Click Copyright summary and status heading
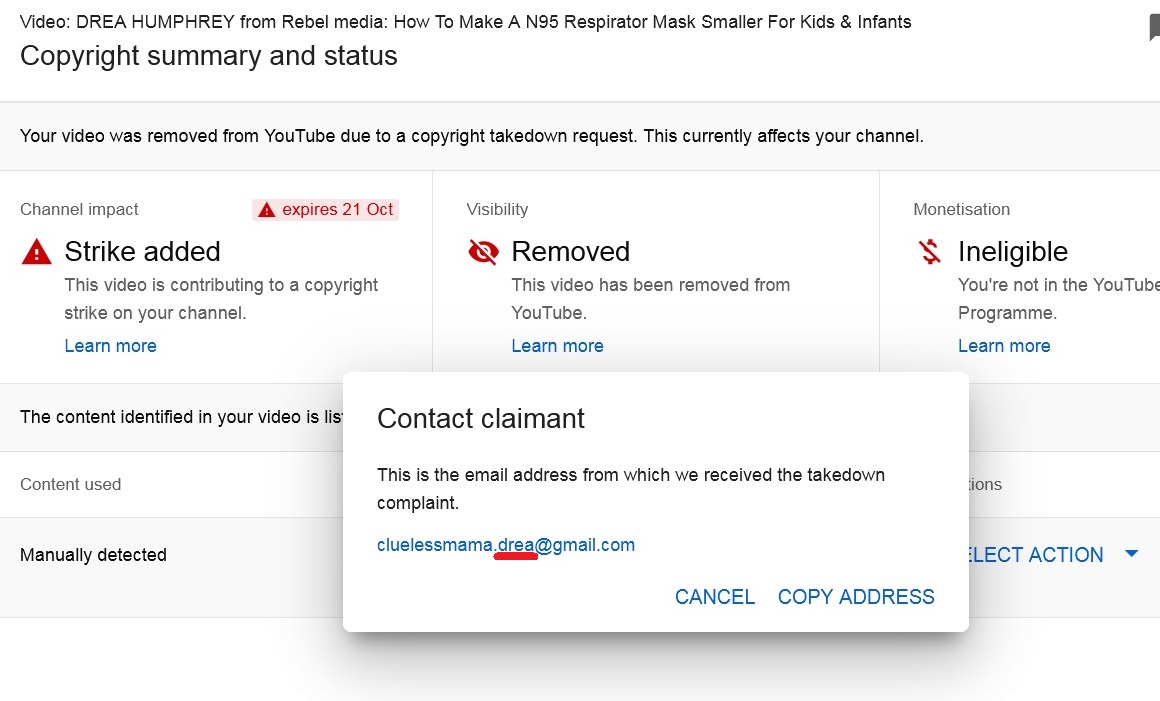The width and height of the screenshot is (1160, 701). [x=209, y=55]
